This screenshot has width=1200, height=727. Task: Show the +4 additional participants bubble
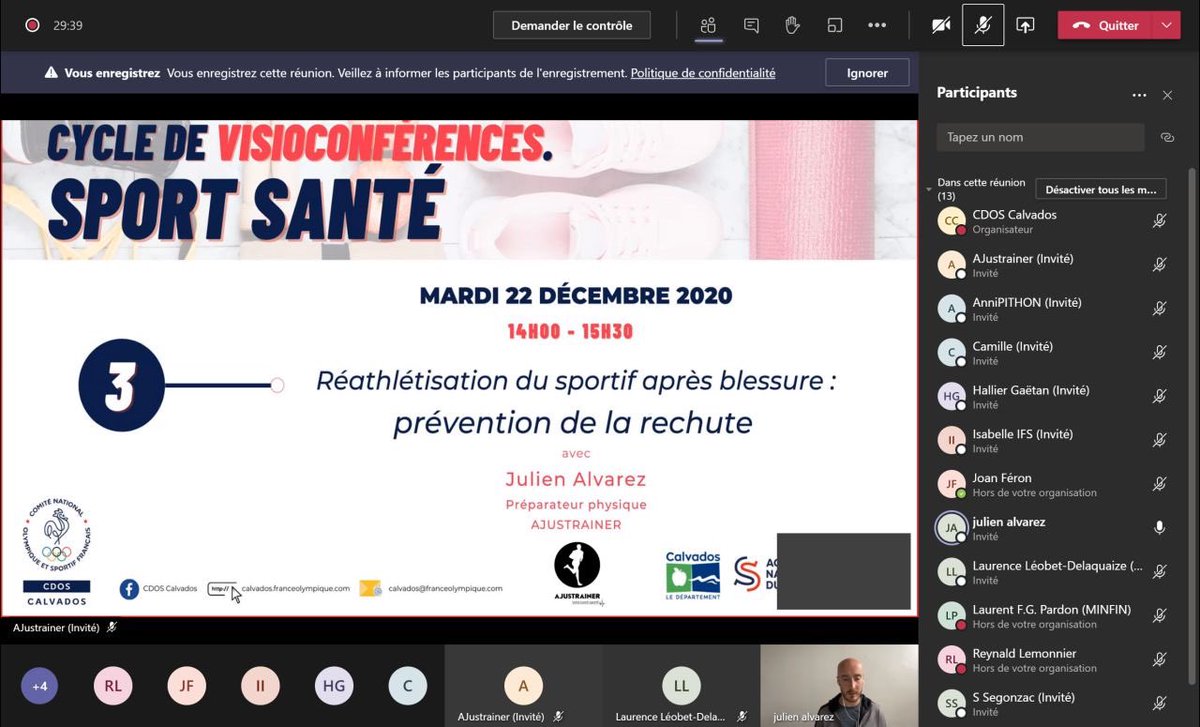tap(40, 686)
